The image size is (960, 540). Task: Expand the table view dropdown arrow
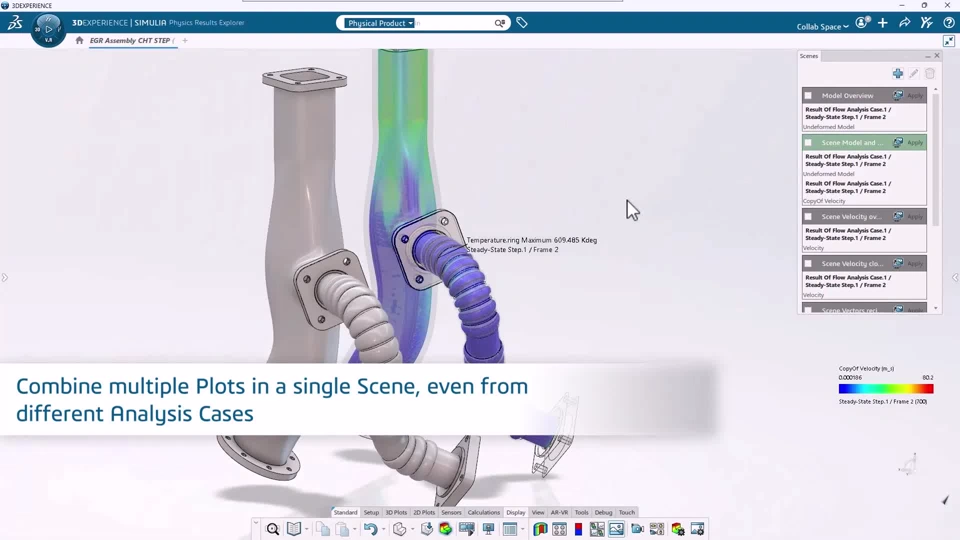[x=522, y=529]
